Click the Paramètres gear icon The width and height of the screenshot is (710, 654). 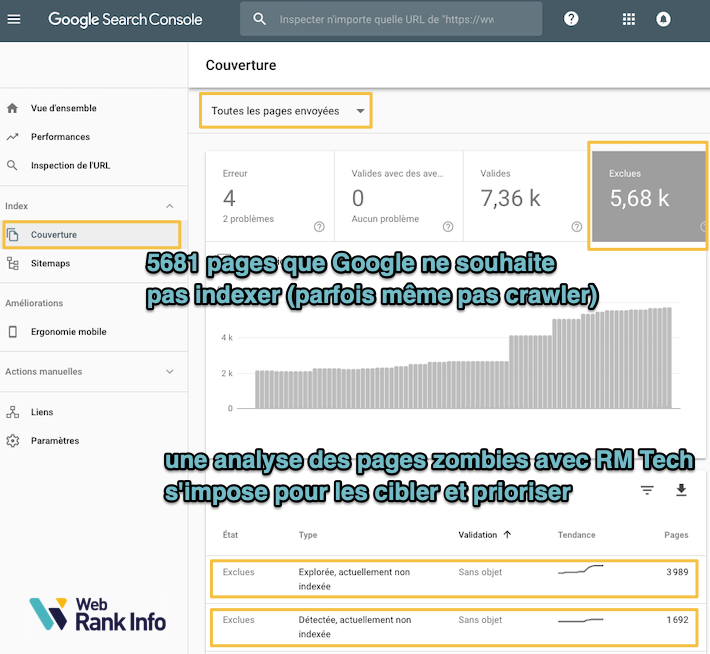point(13,441)
